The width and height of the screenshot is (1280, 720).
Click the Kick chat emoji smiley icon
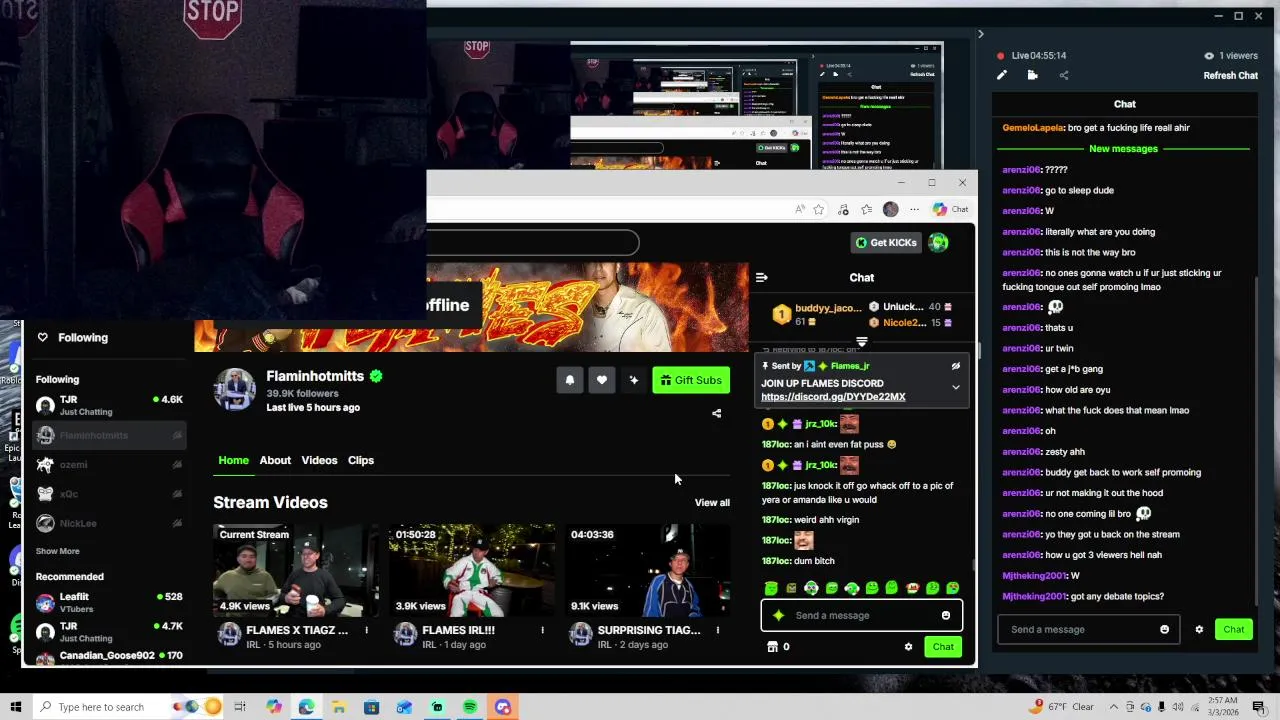[945, 616]
